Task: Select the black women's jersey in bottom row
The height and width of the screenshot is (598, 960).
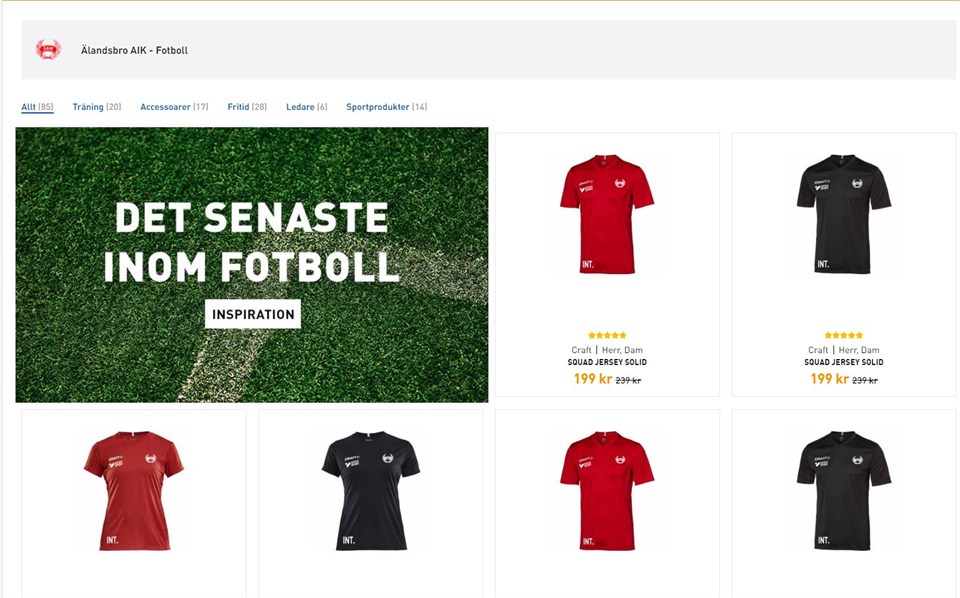Action: (371, 490)
